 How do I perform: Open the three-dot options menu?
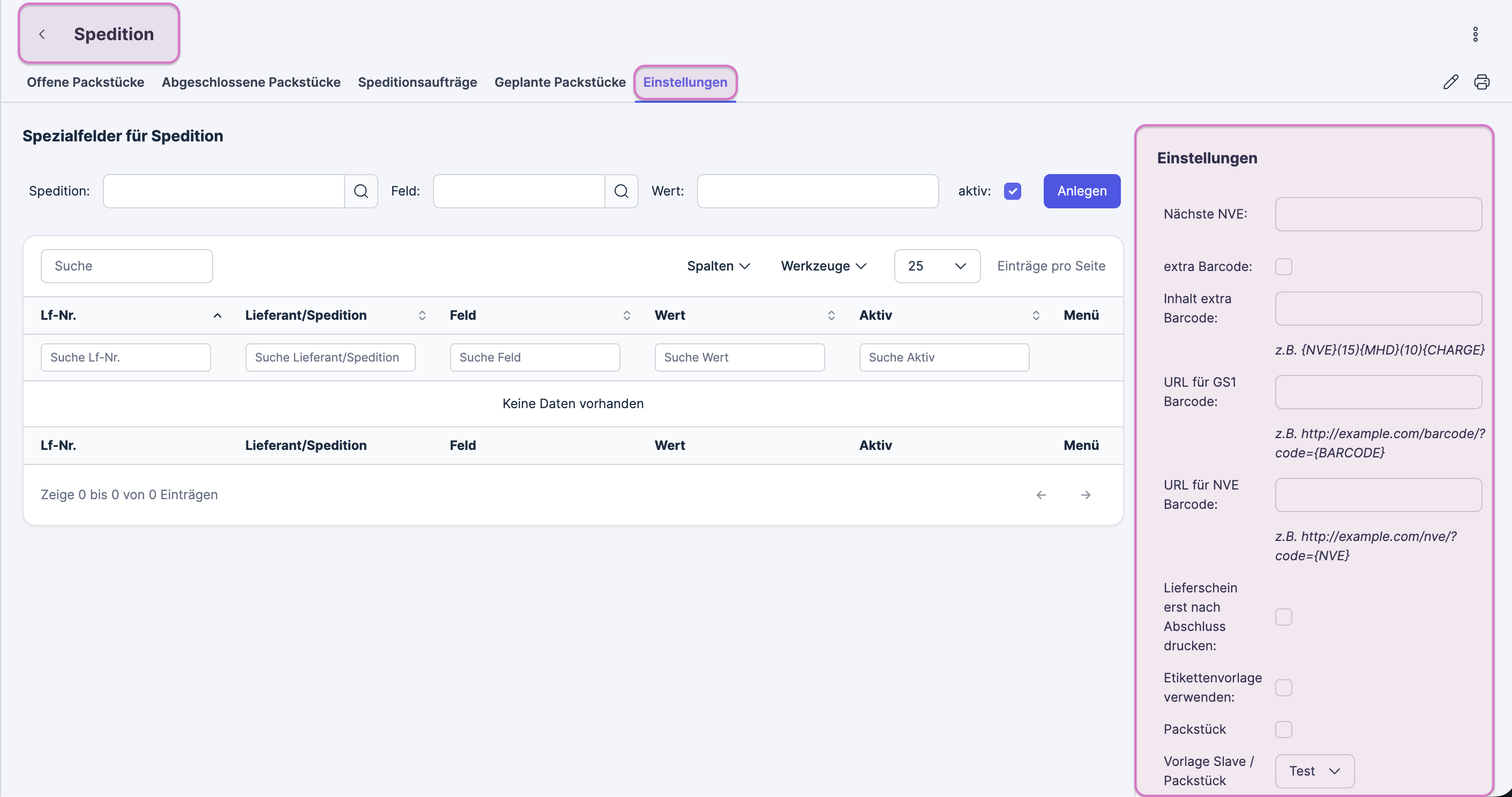click(1475, 34)
